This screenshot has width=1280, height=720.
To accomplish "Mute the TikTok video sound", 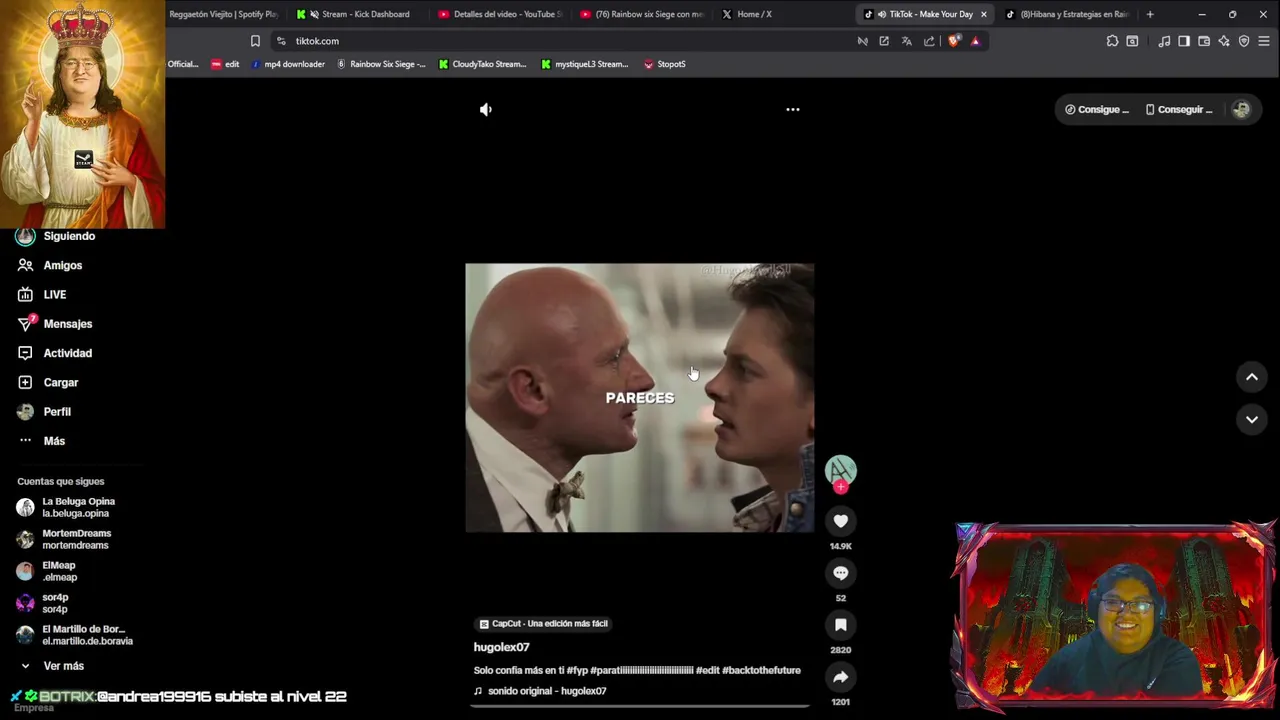I will coord(486,110).
